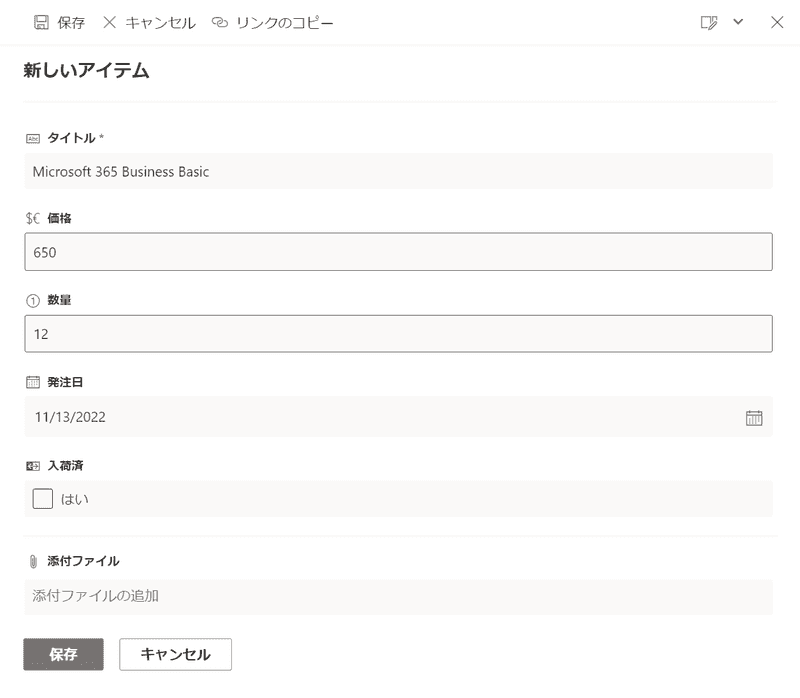Focus the 数量 input showing 12
This screenshot has height=698, width=800.
point(398,334)
